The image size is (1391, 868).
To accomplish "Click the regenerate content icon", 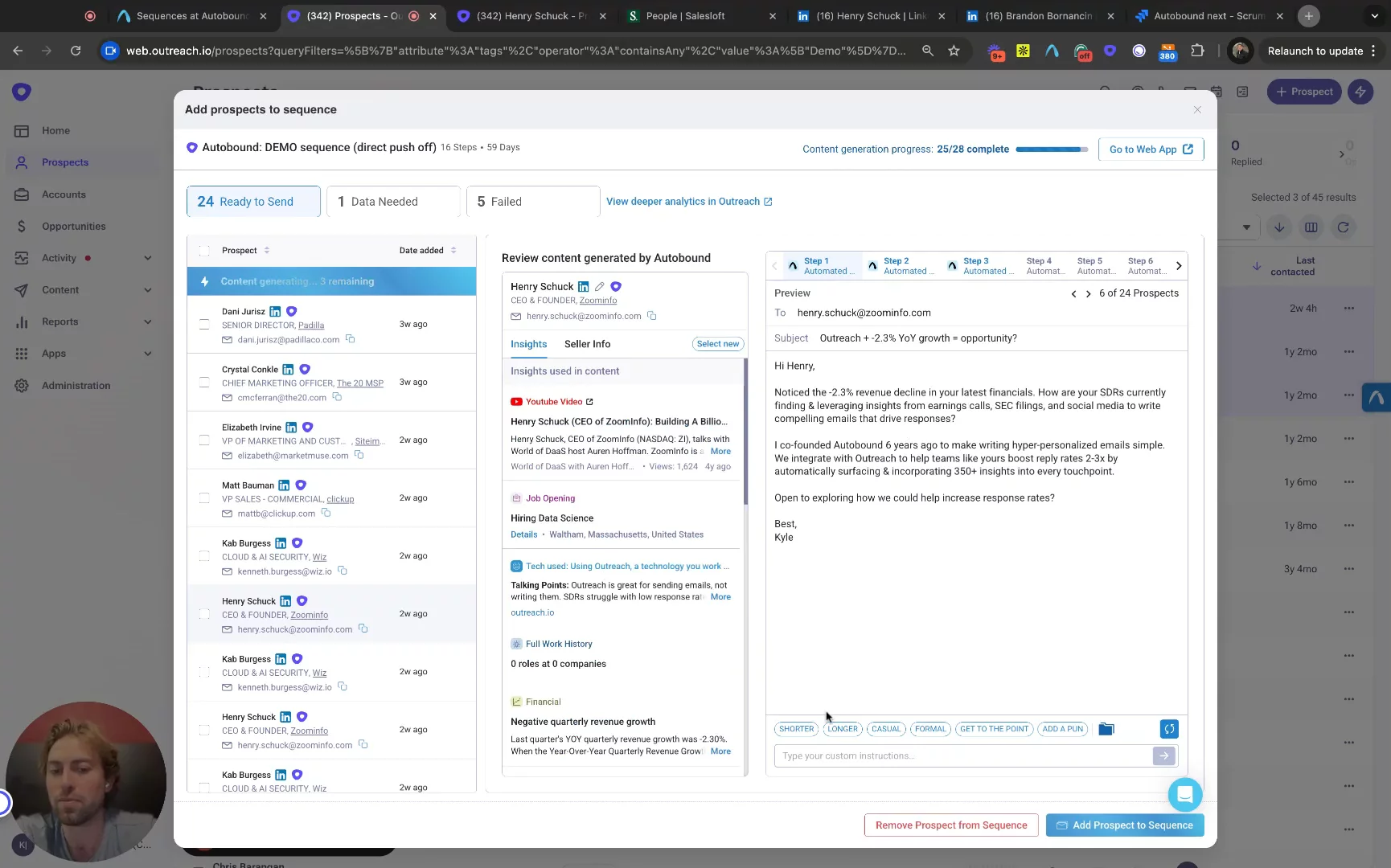I will (1168, 729).
